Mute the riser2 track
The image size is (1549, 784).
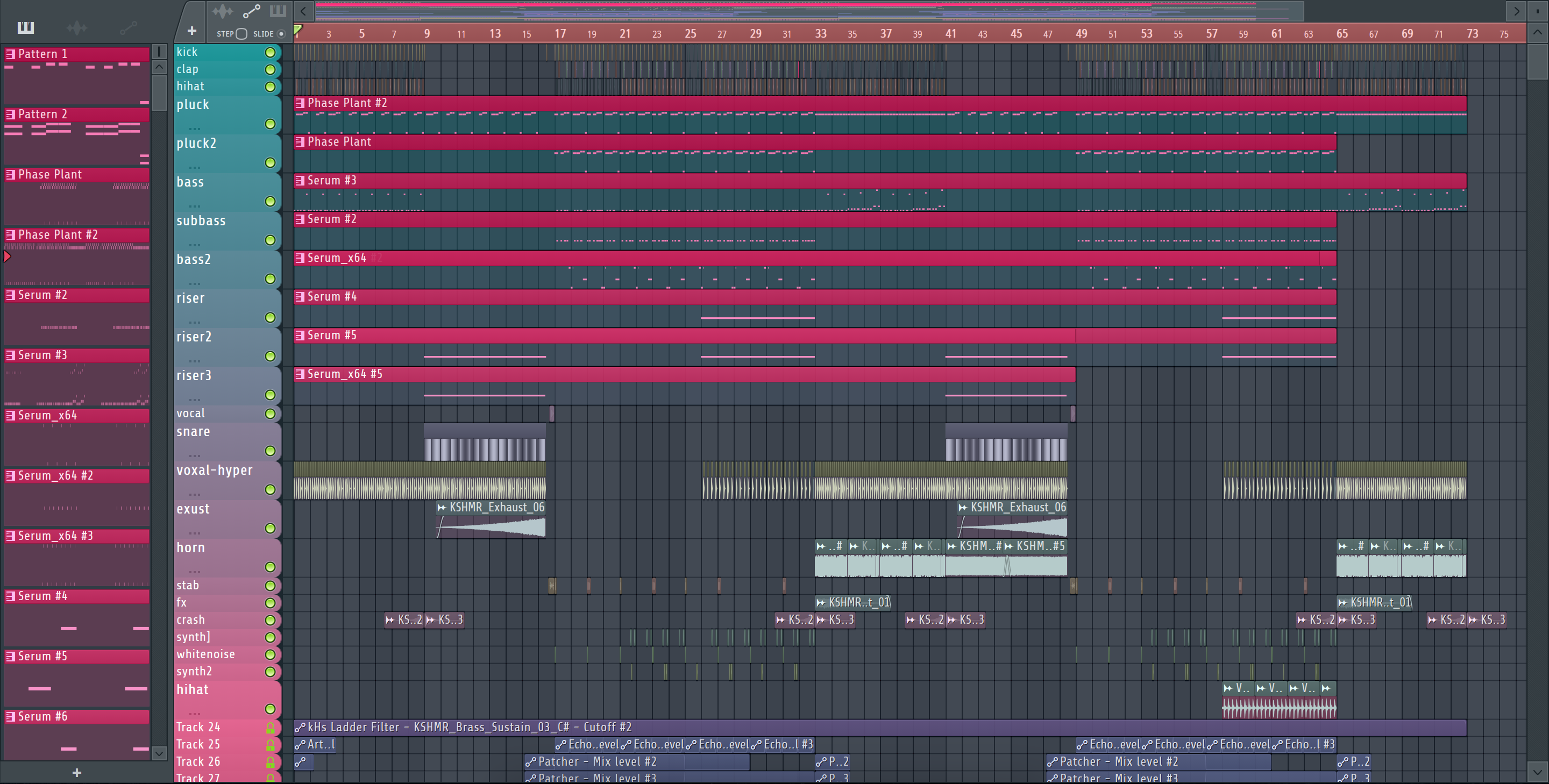point(270,356)
